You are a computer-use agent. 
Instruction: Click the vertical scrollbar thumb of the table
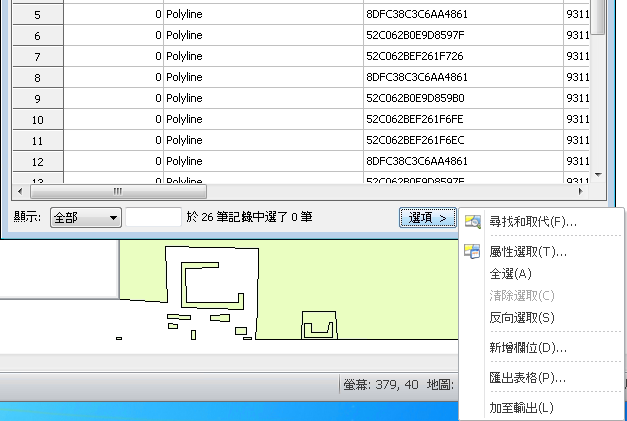click(598, 15)
